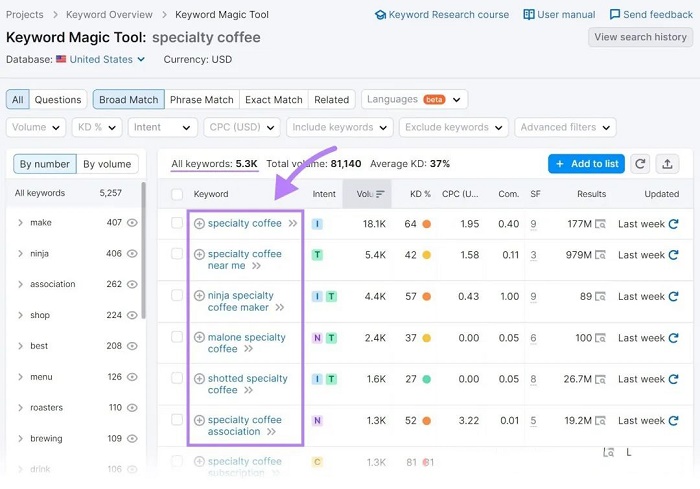
Task: Change database from United States
Action: [101, 59]
